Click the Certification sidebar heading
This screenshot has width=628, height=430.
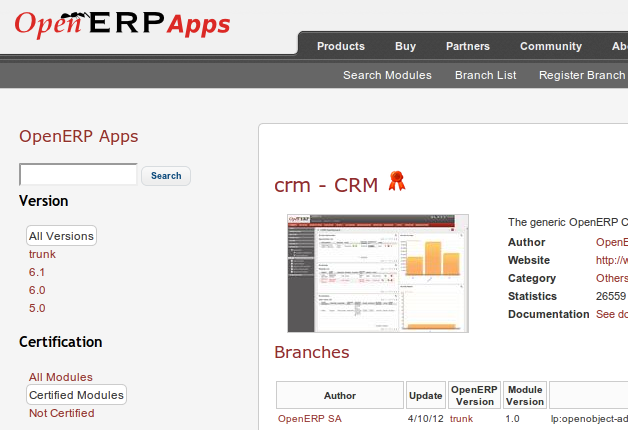tap(60, 342)
